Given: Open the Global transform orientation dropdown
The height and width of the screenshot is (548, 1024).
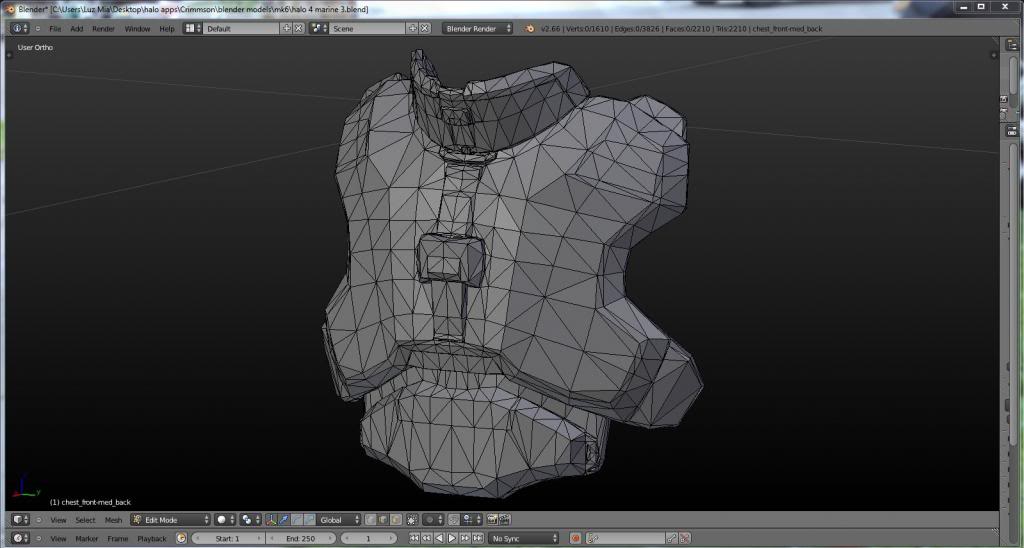Looking at the screenshot, I should 338,520.
